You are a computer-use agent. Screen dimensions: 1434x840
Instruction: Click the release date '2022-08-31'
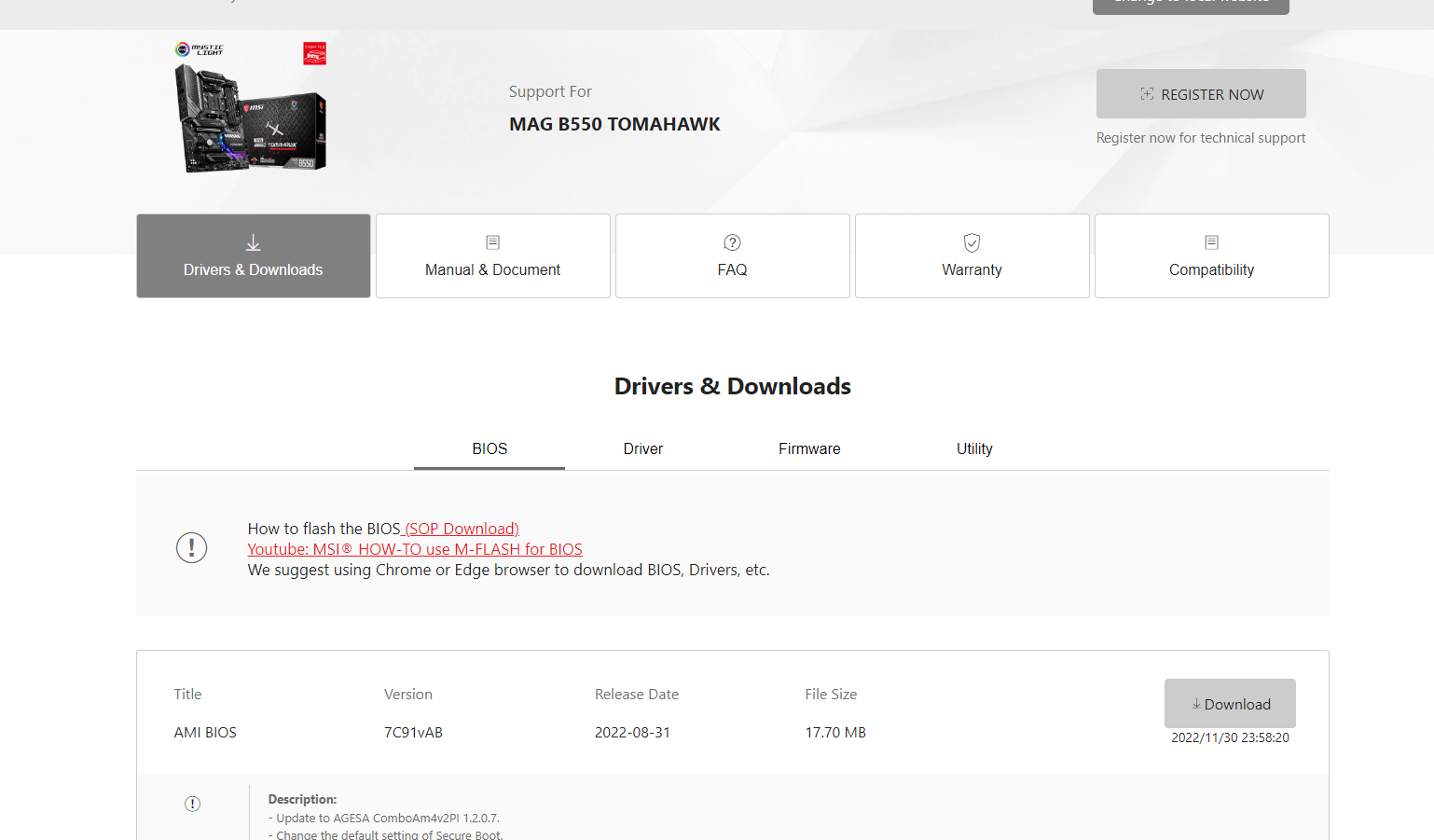click(632, 733)
